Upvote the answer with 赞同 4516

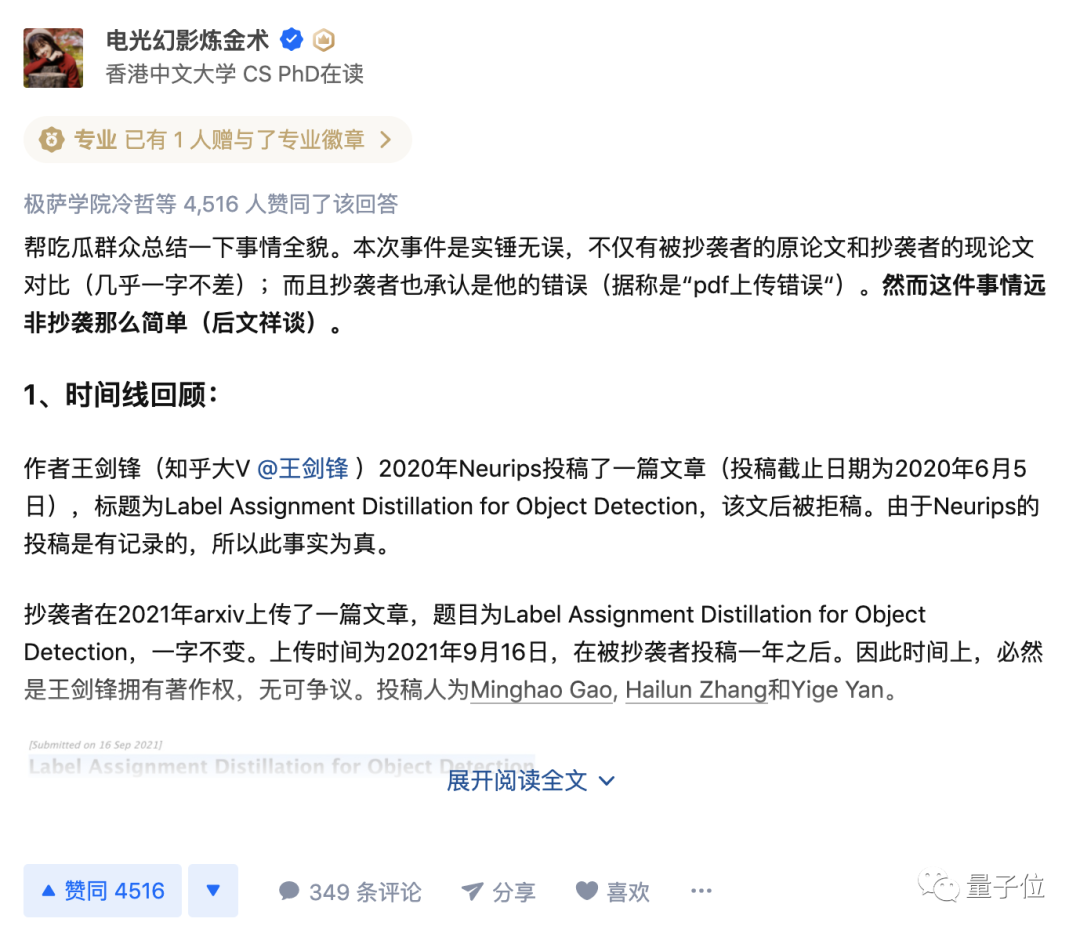(103, 890)
